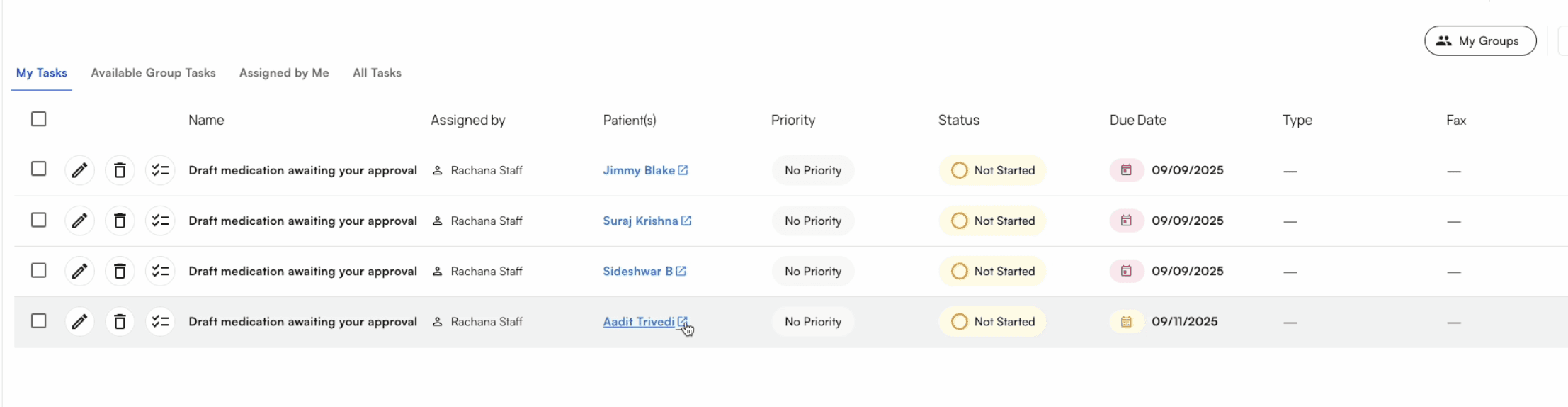The width and height of the screenshot is (1568, 407).
Task: Click calendar icon beside Aadit Trivedi's 09/11/2025 date
Action: point(1126,322)
